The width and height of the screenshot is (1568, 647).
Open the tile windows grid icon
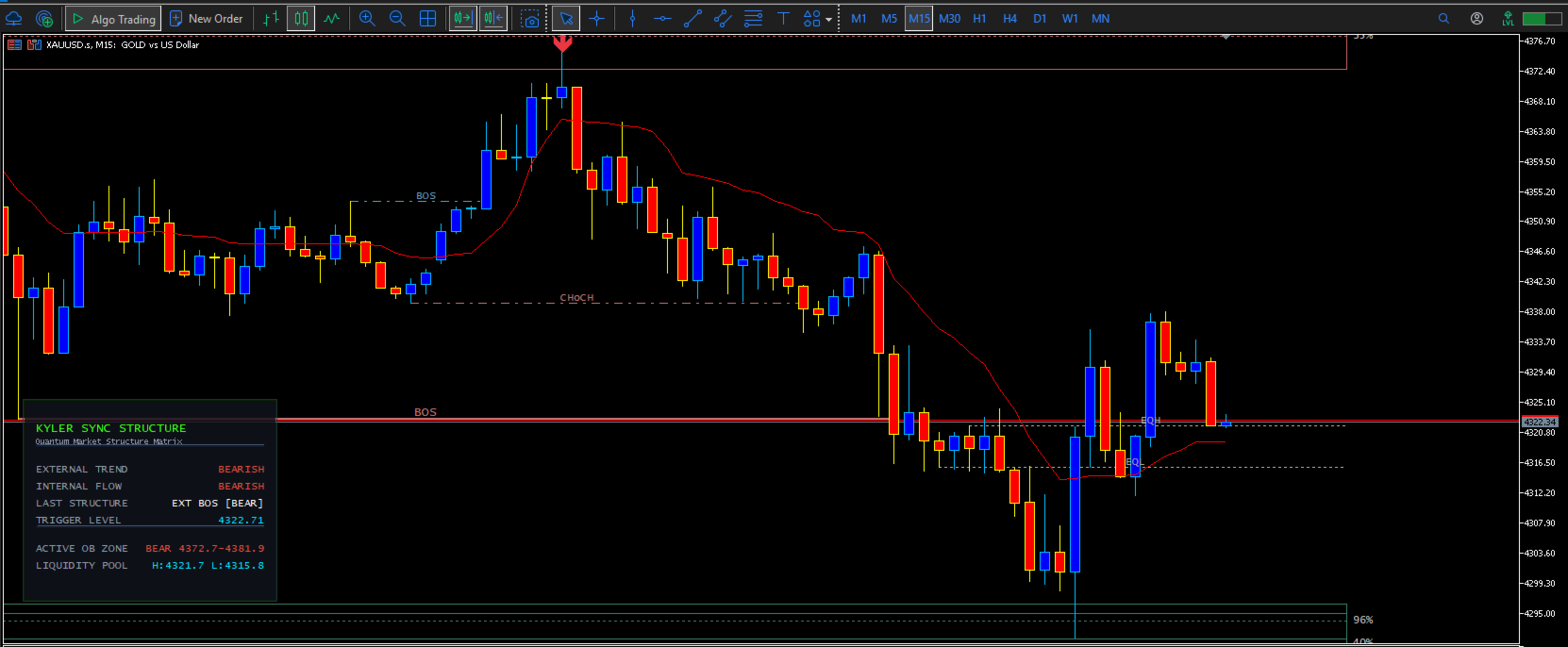[x=427, y=18]
